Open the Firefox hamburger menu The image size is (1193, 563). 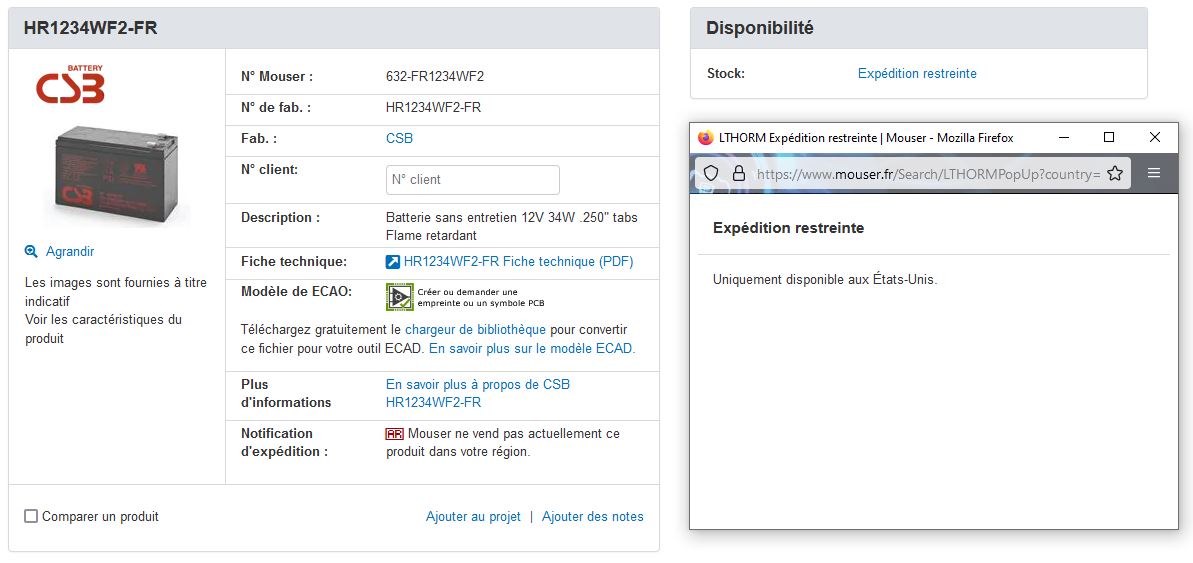point(1153,173)
